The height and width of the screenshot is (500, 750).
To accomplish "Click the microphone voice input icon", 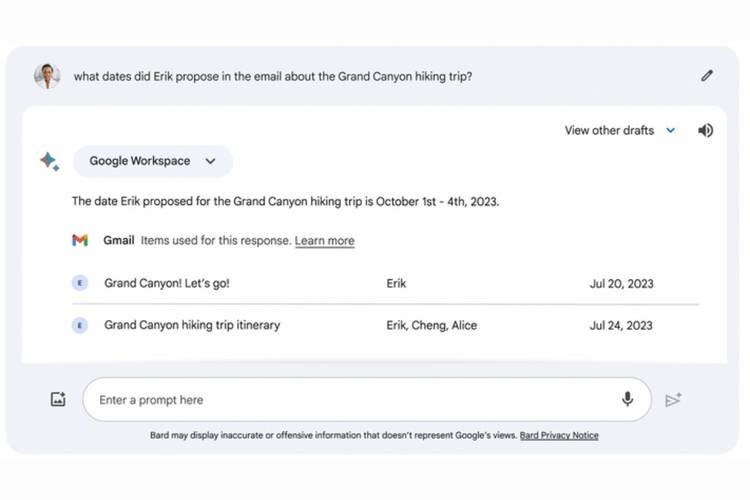I will pyautogui.click(x=628, y=399).
